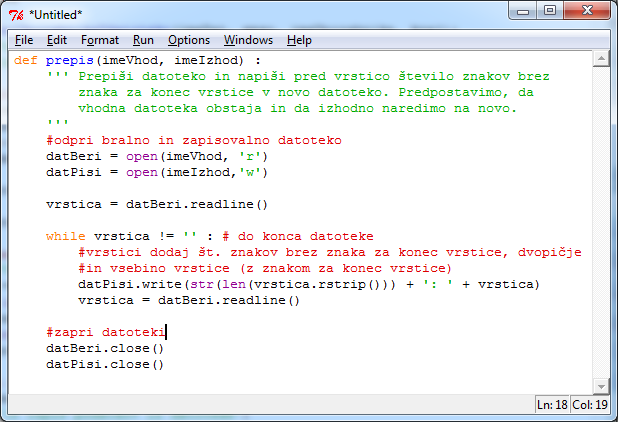618x422 pixels.
Task: Click the line 'datBeri.close()'
Action: click(x=105, y=348)
